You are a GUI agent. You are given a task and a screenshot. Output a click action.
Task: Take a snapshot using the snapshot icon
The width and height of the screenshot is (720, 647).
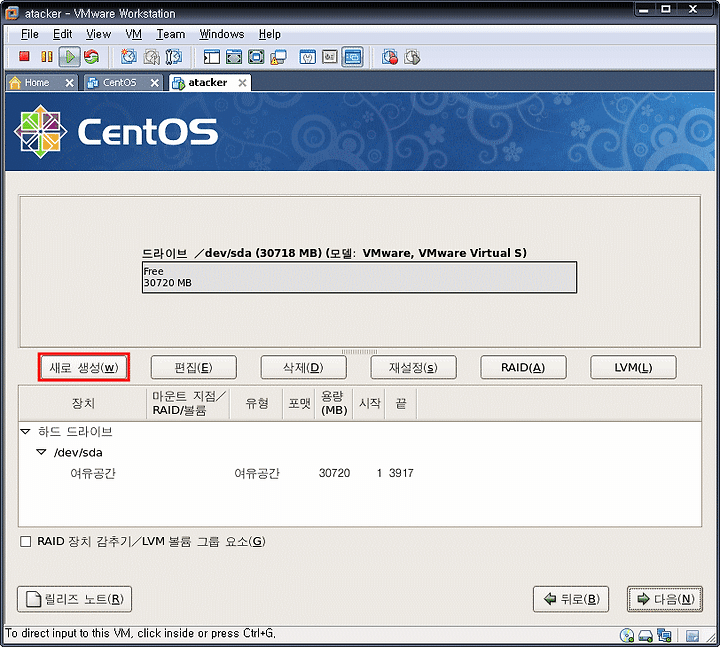pos(129,57)
